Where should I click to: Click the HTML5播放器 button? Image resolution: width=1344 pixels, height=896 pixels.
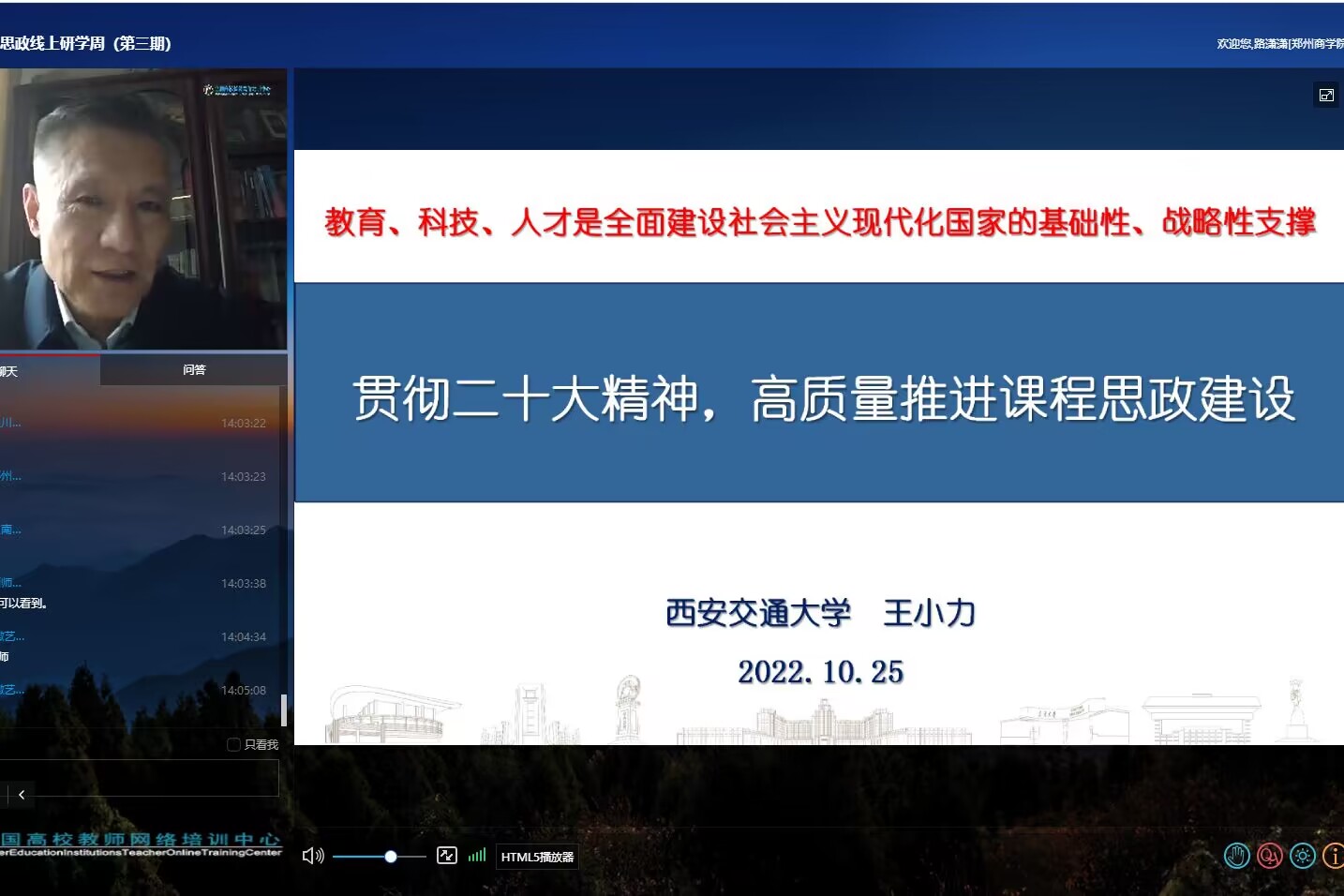537,857
